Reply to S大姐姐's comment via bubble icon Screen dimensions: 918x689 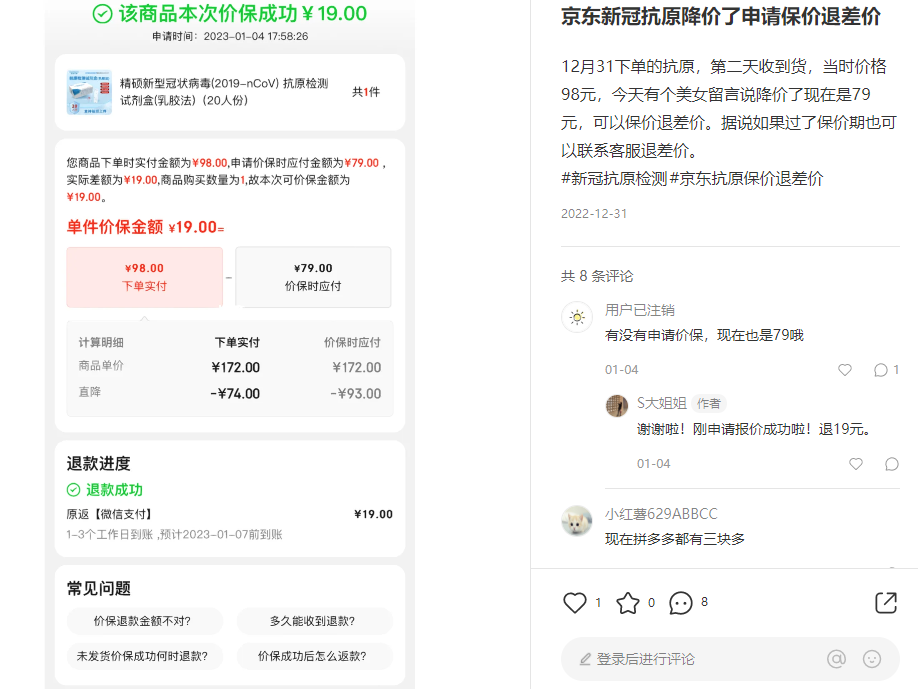pyautogui.click(x=892, y=464)
